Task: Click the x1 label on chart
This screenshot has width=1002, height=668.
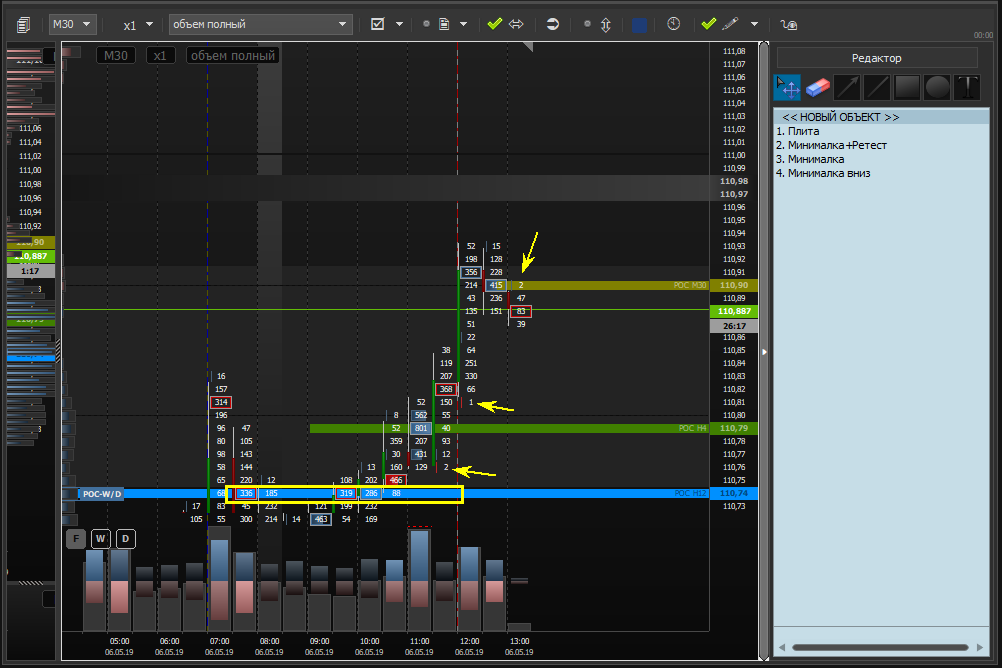Action: (x=160, y=56)
